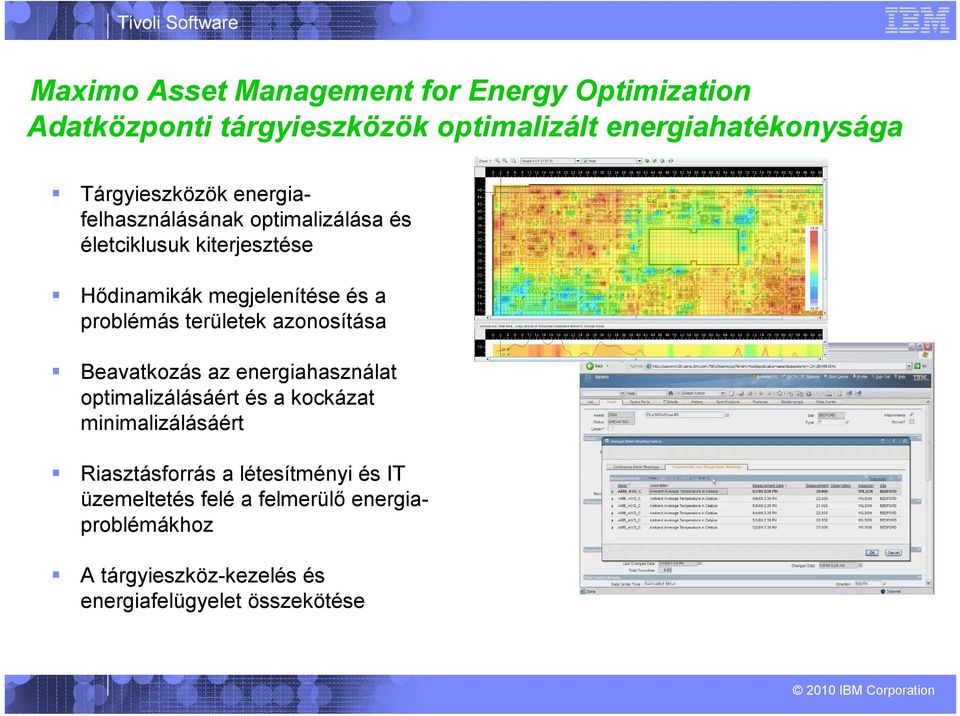Open the address bar history dropdown arrow
Image resolution: width=960 pixels, height=716 pixels.
909,366
